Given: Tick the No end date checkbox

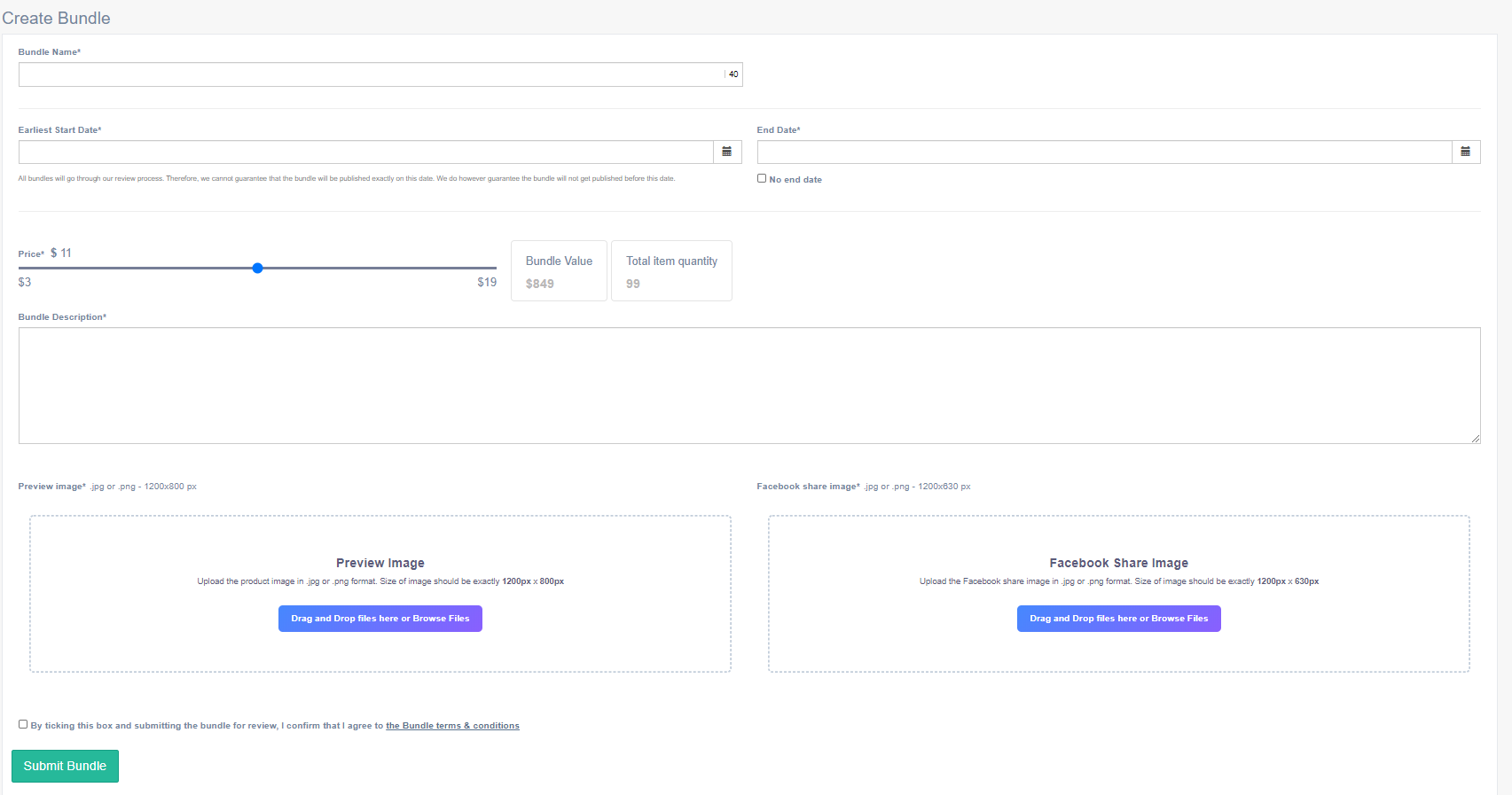Looking at the screenshot, I should 762,178.
